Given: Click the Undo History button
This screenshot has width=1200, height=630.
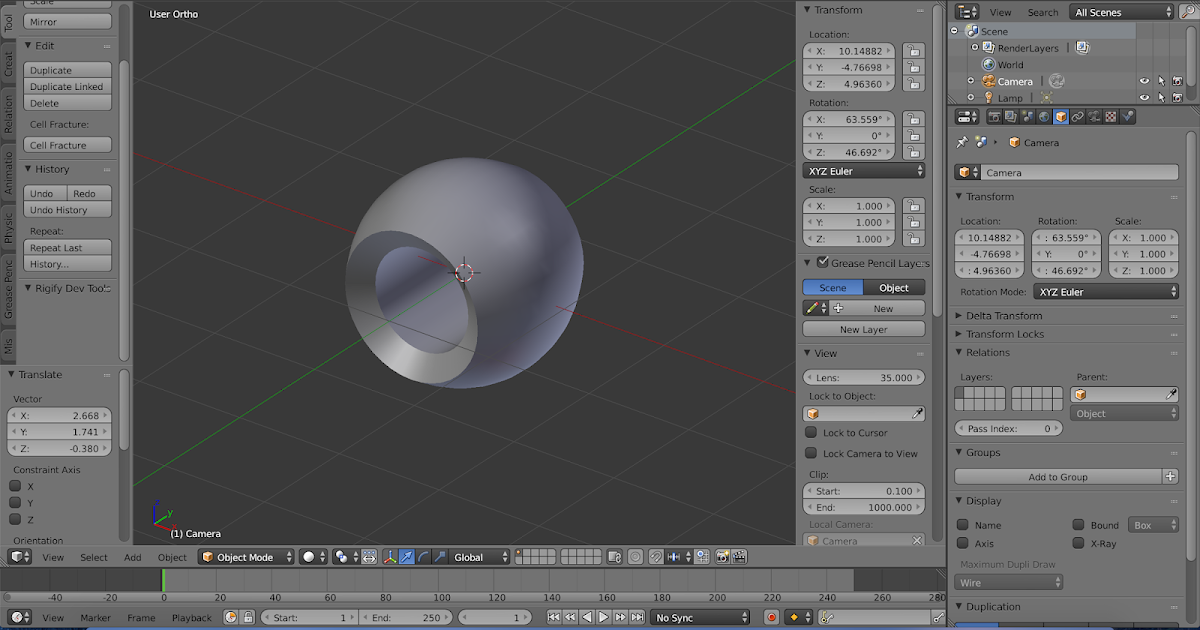Looking at the screenshot, I should [x=66, y=210].
